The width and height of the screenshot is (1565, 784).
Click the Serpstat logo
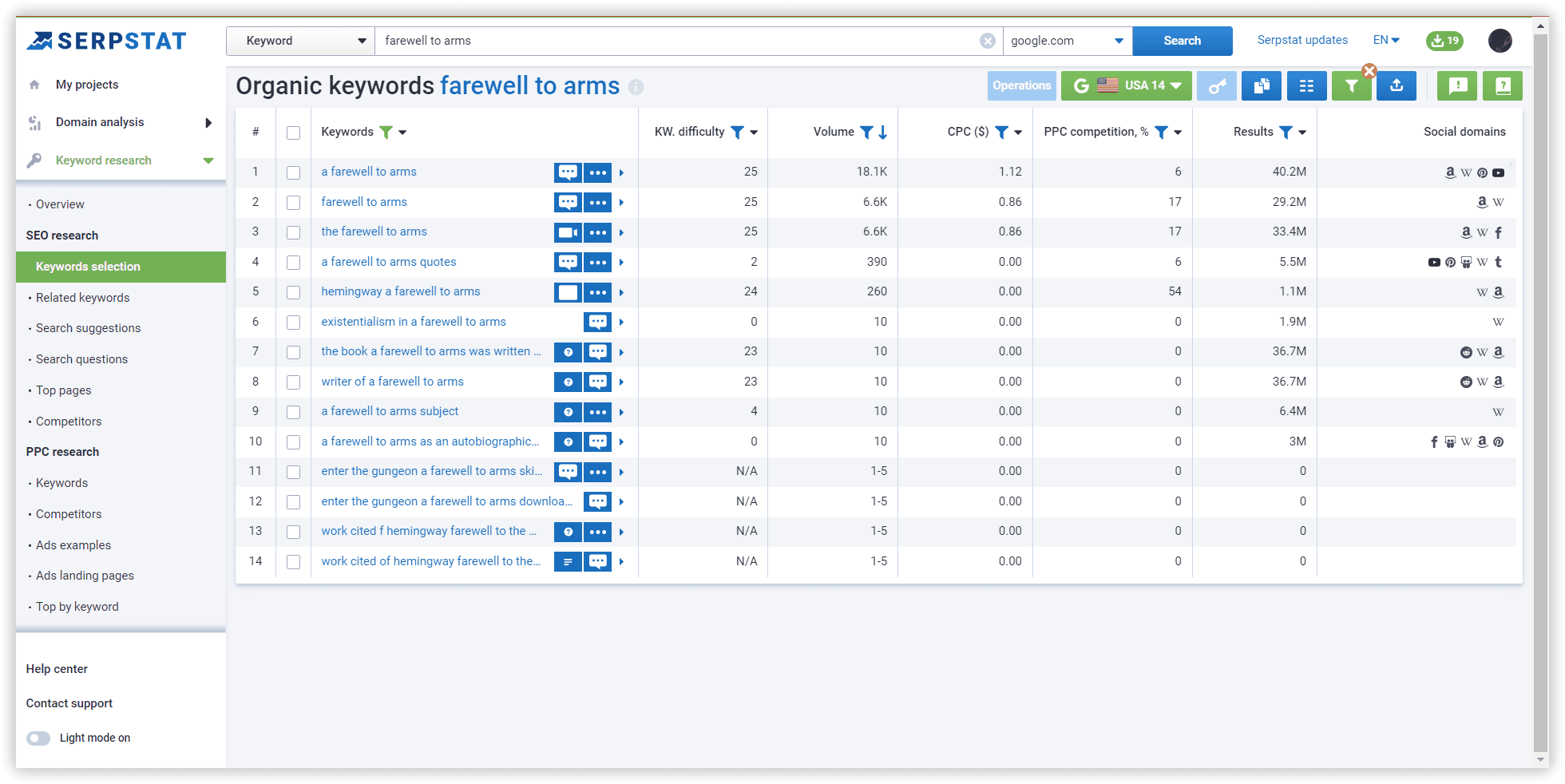pyautogui.click(x=106, y=41)
